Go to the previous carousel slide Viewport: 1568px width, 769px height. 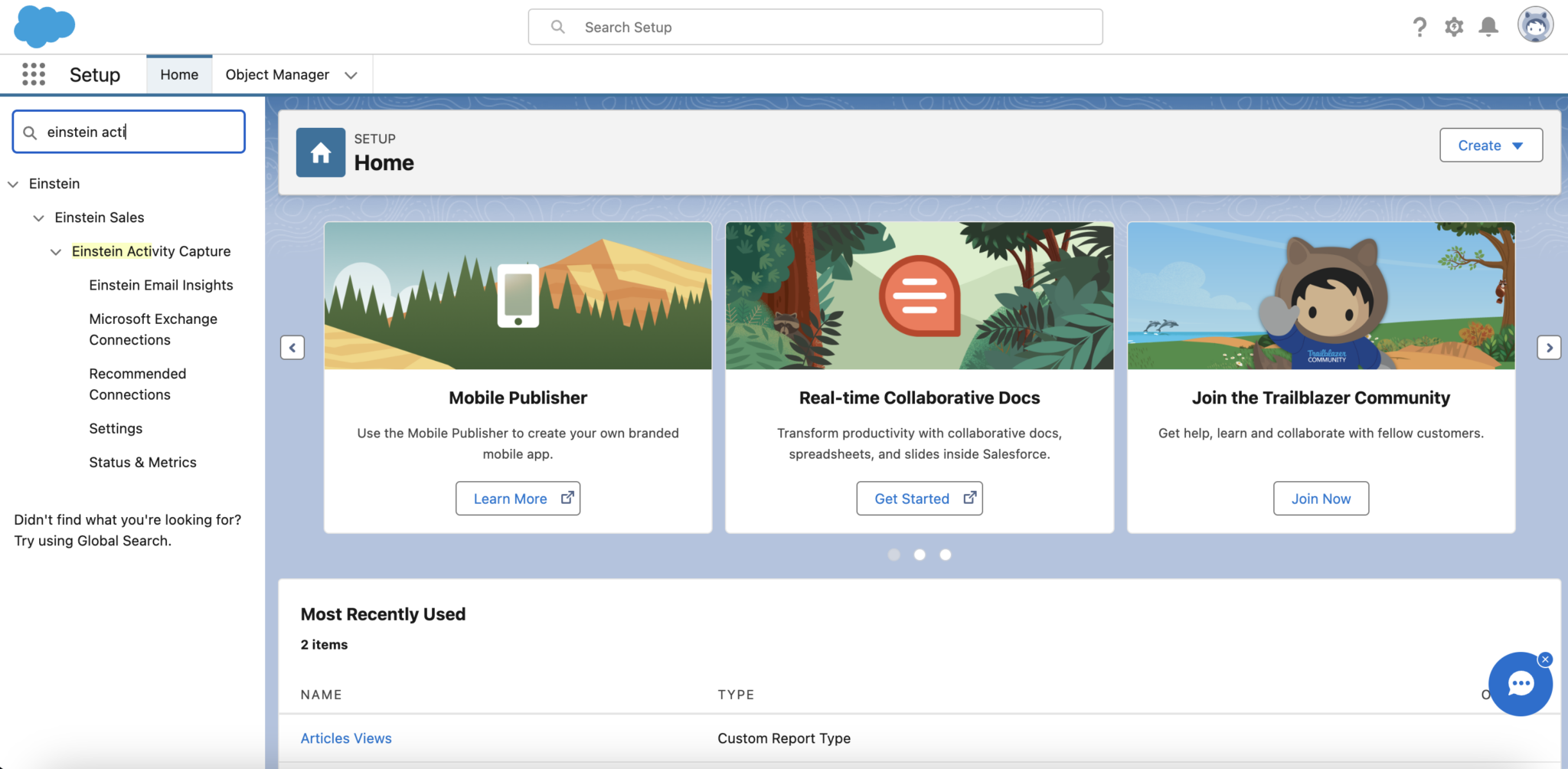coord(292,348)
